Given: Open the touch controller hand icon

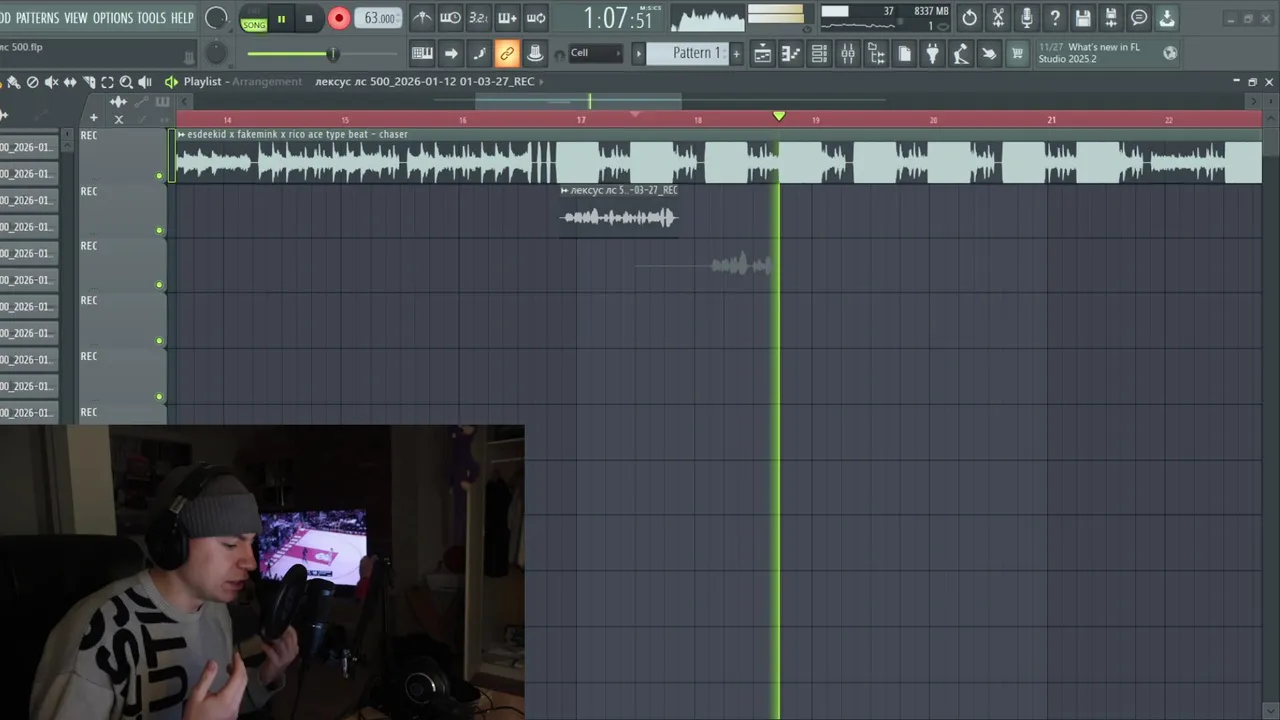Looking at the screenshot, I should 989,53.
